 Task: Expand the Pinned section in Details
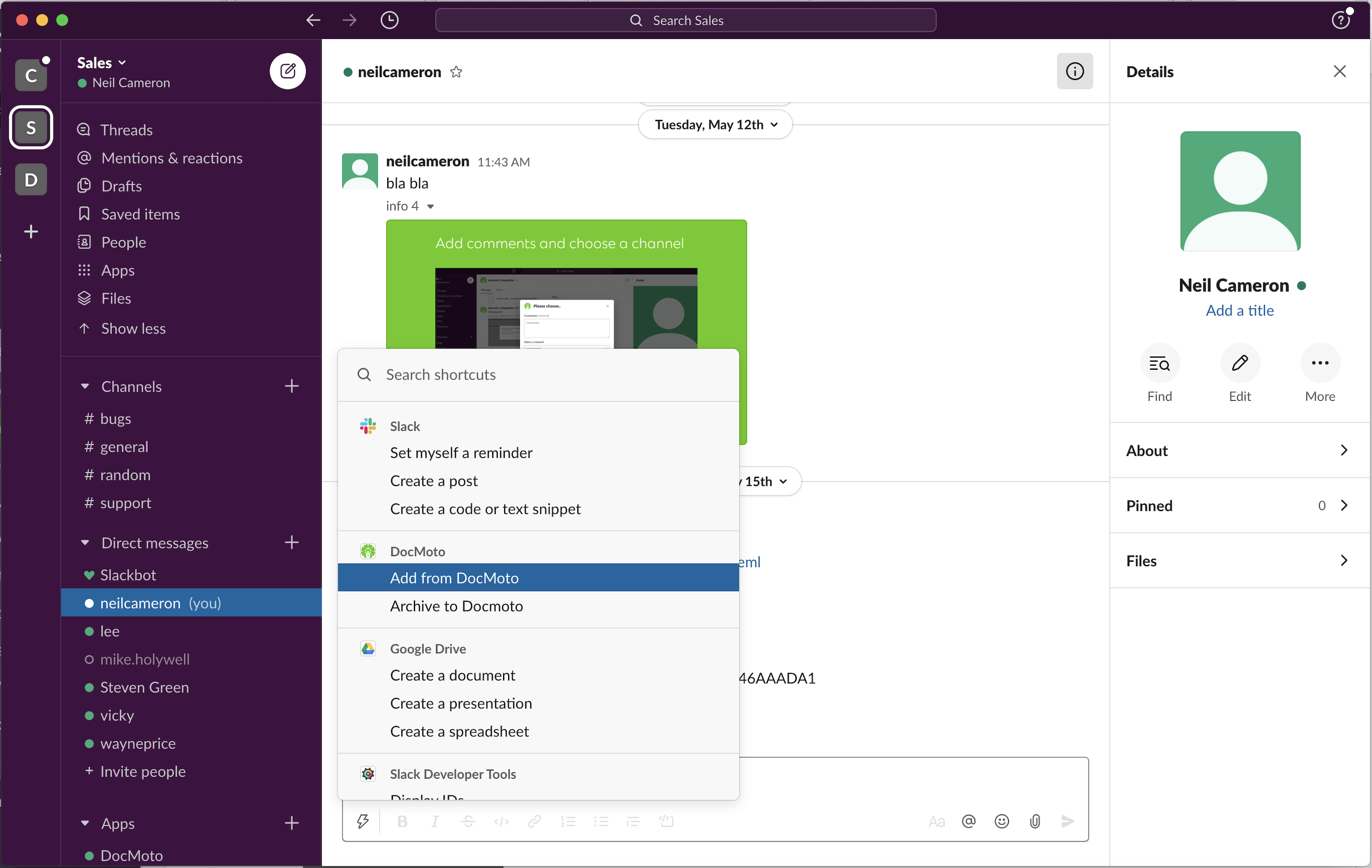1239,505
